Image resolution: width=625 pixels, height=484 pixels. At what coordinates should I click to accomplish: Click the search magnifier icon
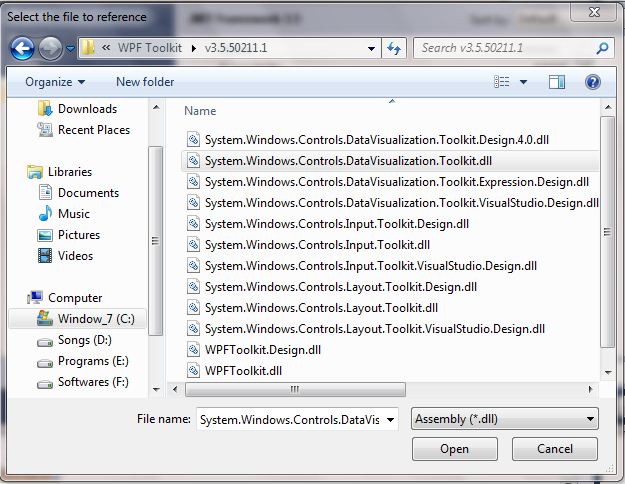tap(602, 48)
